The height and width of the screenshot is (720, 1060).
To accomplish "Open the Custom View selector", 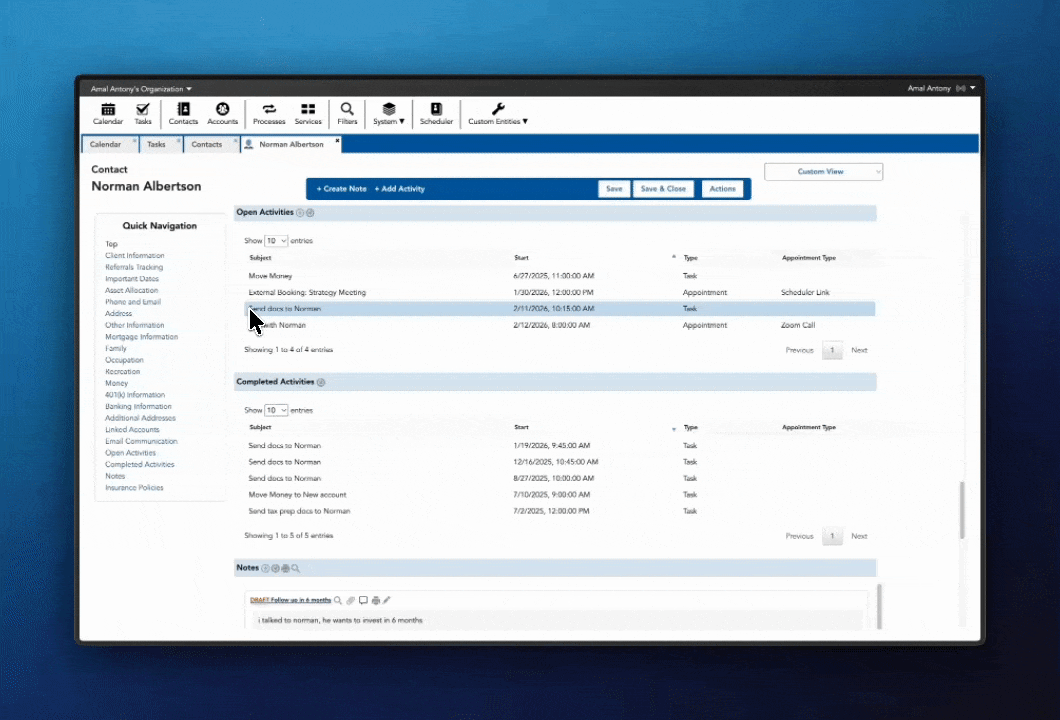I will tap(823, 171).
